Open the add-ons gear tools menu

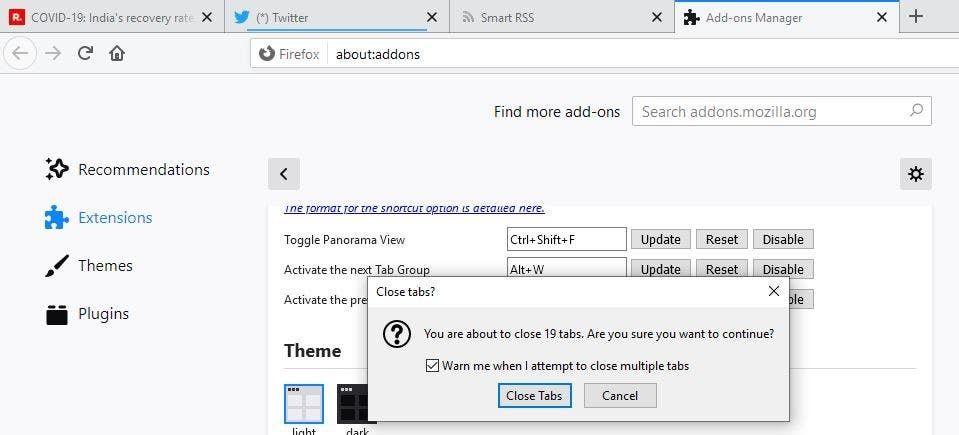coord(916,174)
